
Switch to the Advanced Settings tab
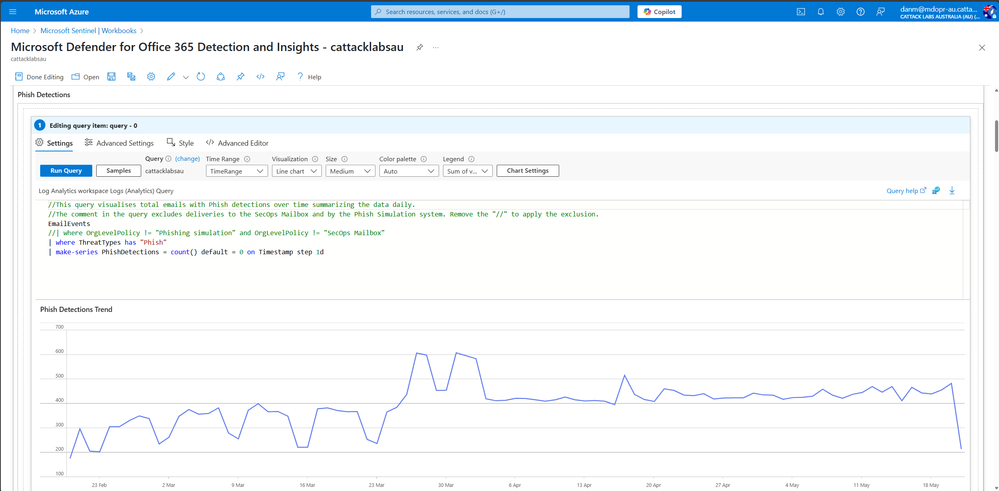click(119, 143)
